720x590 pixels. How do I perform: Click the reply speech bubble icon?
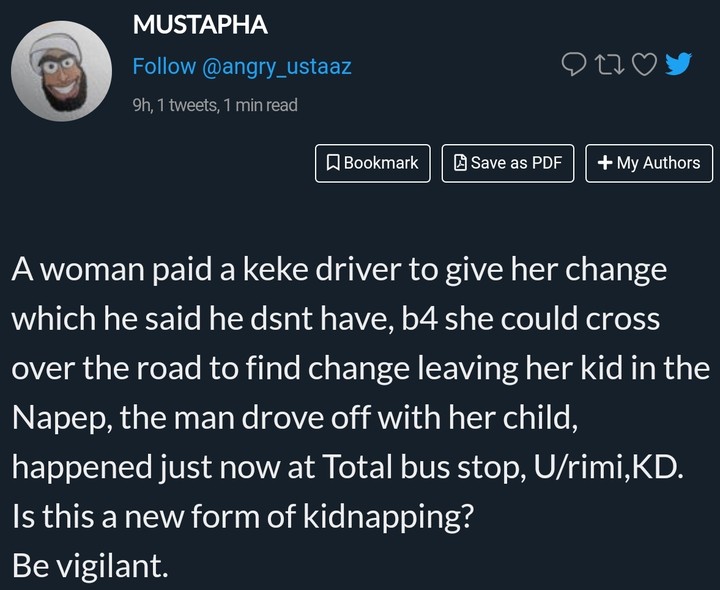573,65
